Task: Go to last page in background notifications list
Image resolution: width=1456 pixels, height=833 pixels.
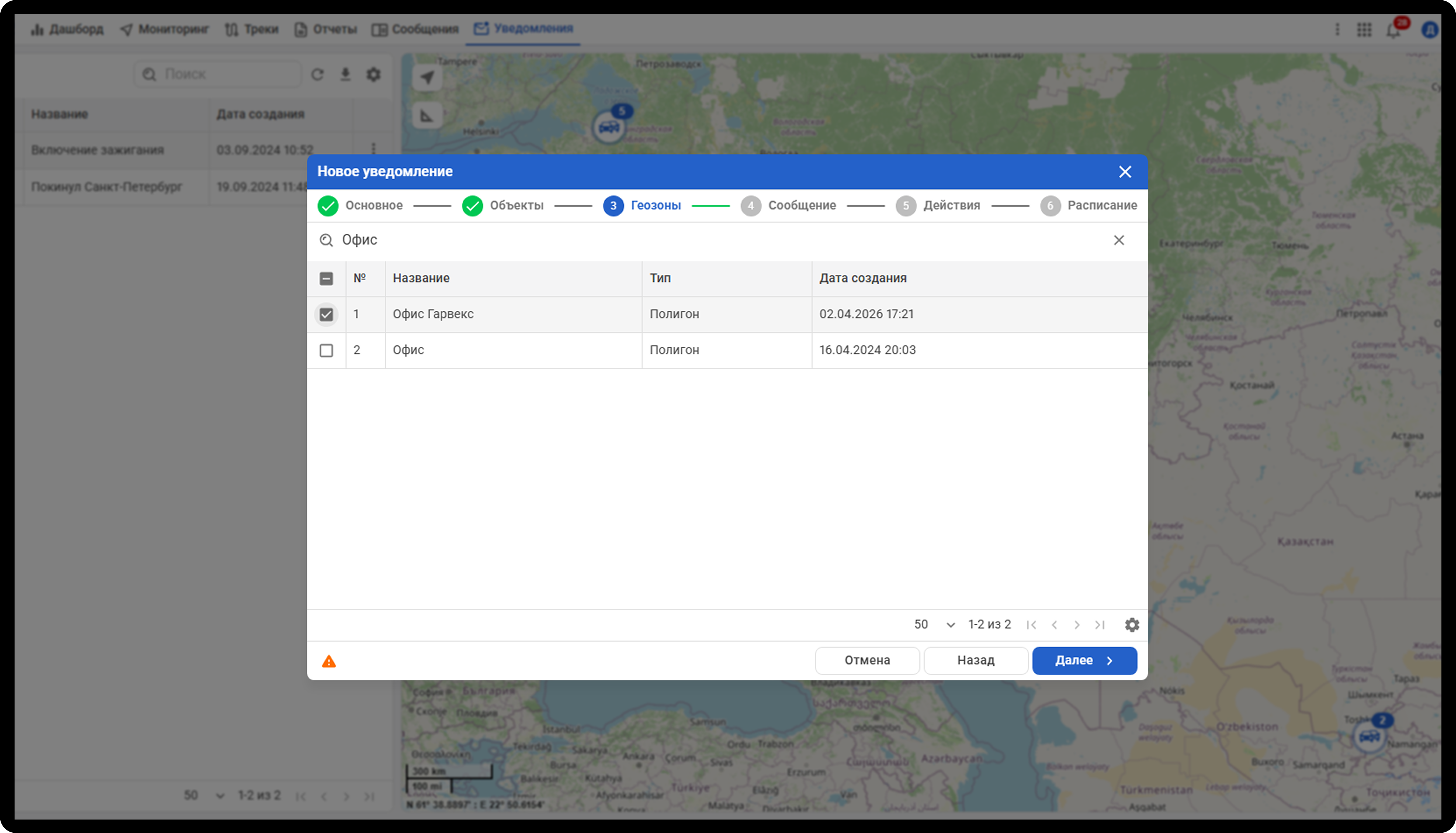Action: tap(369, 796)
